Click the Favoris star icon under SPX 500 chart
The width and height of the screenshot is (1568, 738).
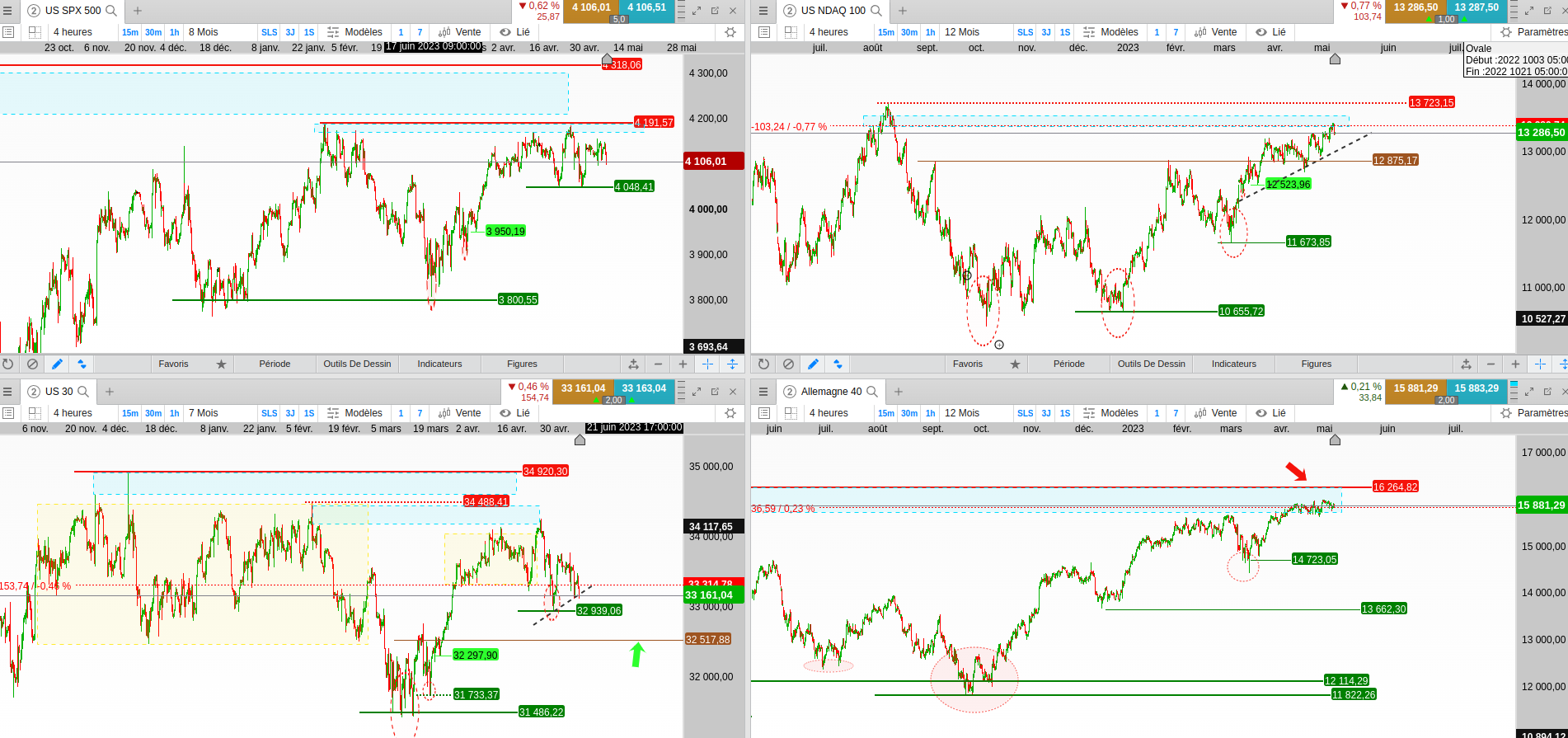[x=221, y=364]
